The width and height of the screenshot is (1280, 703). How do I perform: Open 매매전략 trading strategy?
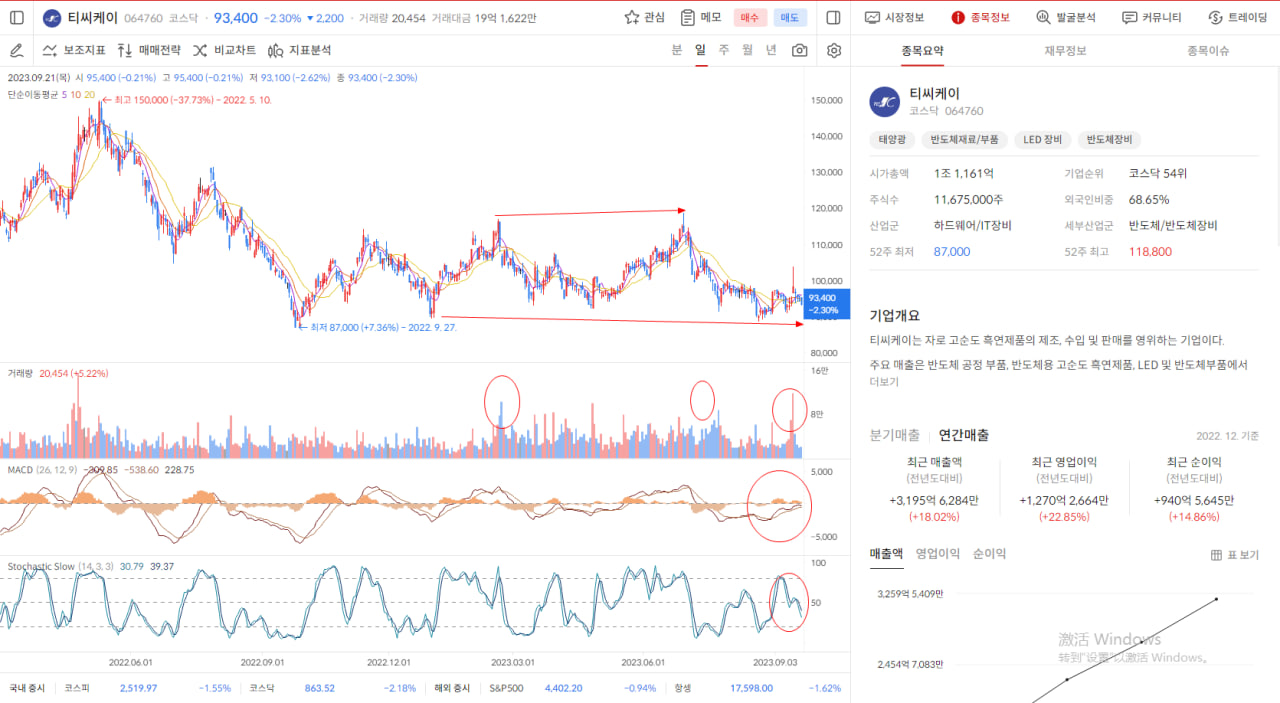coord(149,50)
